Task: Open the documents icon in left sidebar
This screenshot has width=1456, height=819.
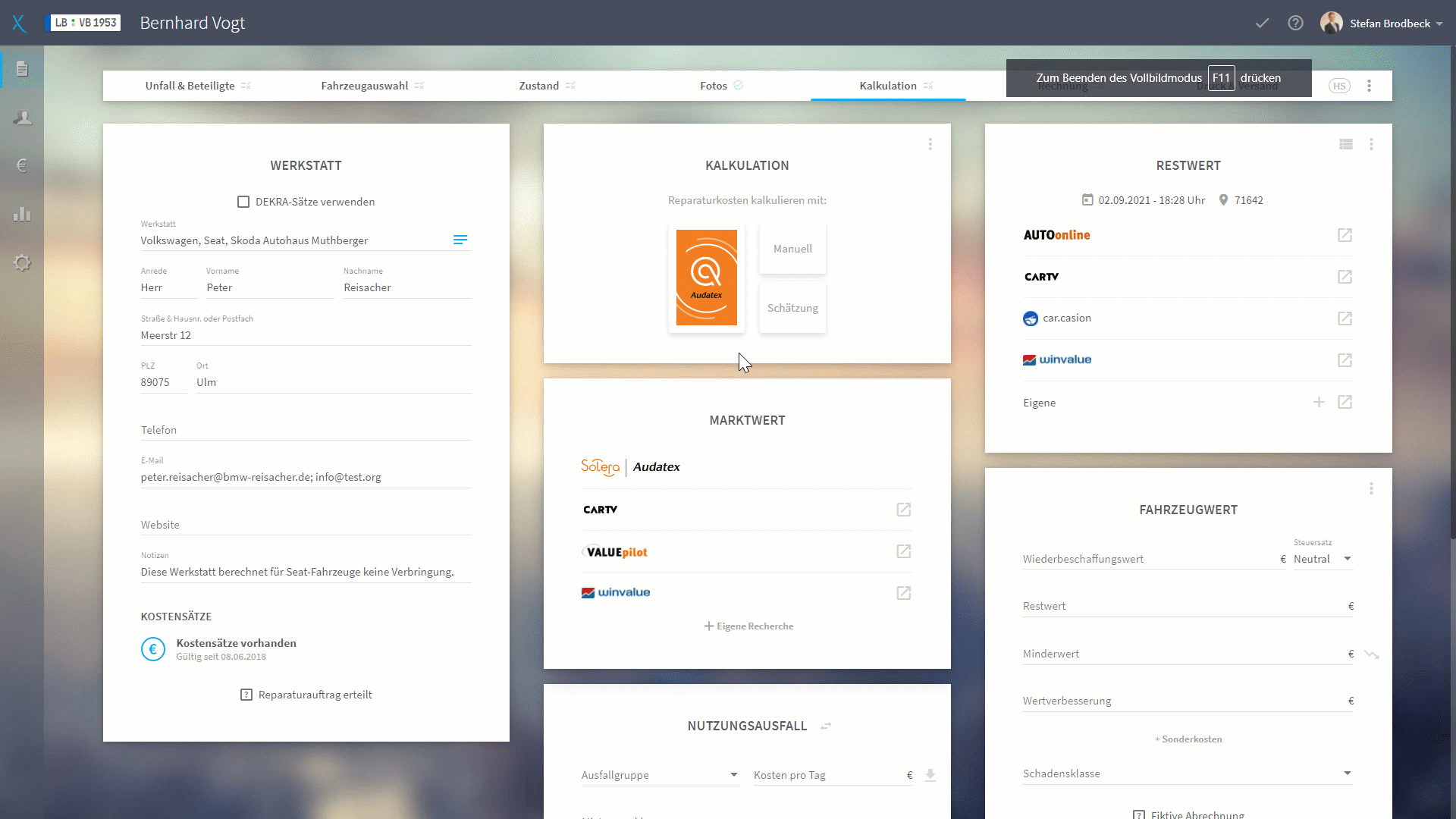Action: click(22, 69)
